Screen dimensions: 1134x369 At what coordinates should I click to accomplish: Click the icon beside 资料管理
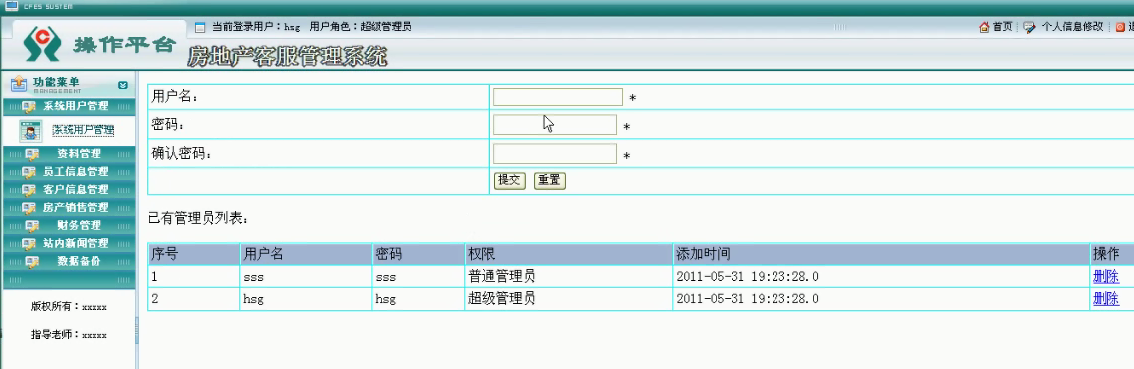click(x=32, y=154)
